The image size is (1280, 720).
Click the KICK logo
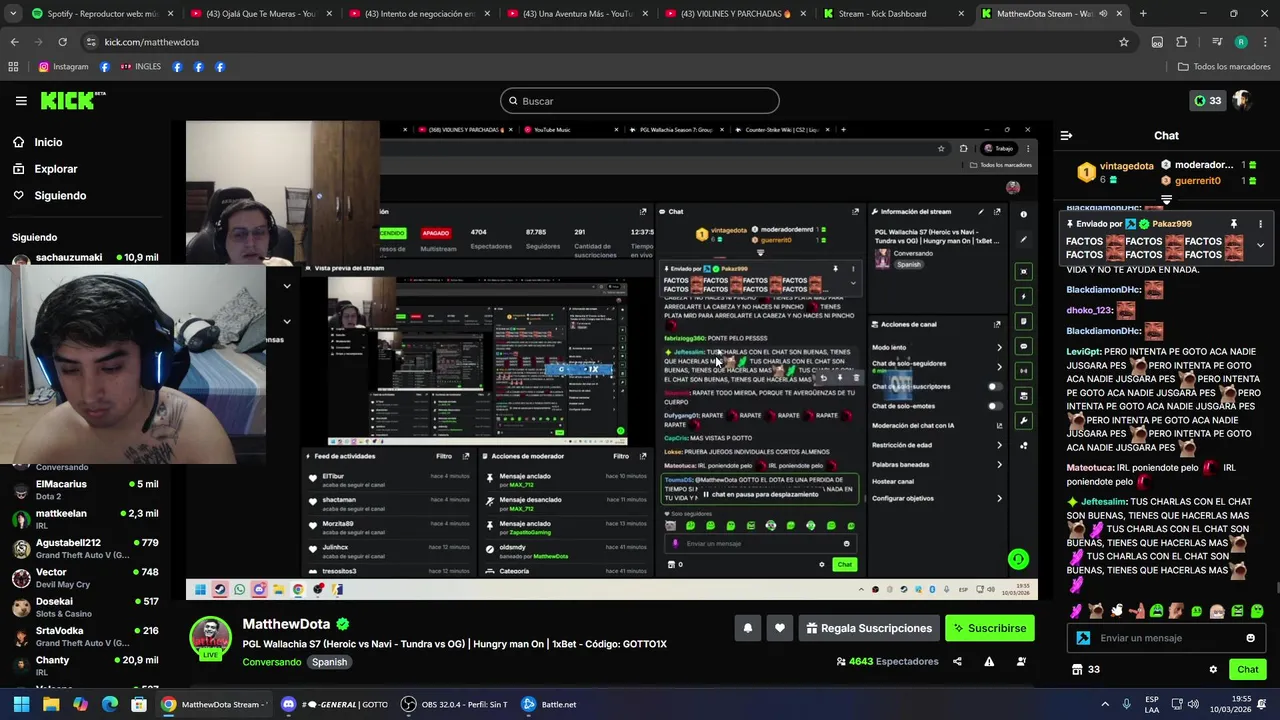pos(72,100)
